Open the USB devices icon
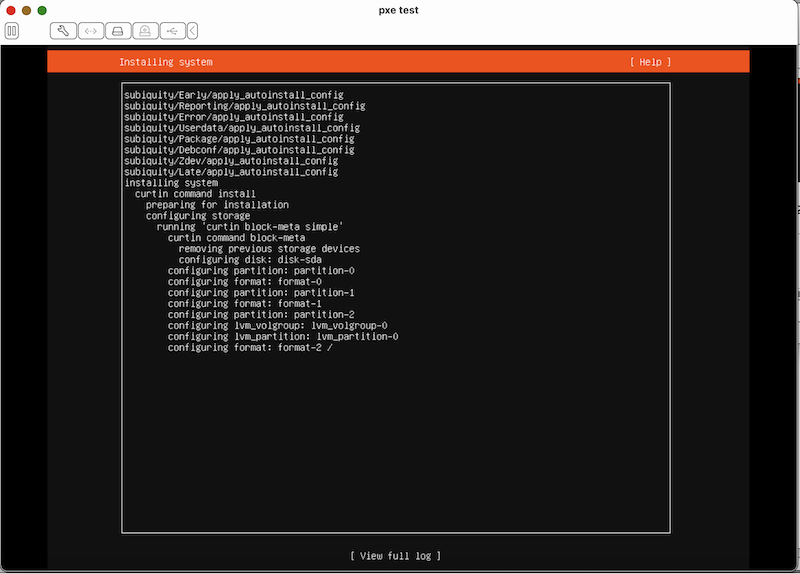Screen dimensions: 800x574 (172, 31)
